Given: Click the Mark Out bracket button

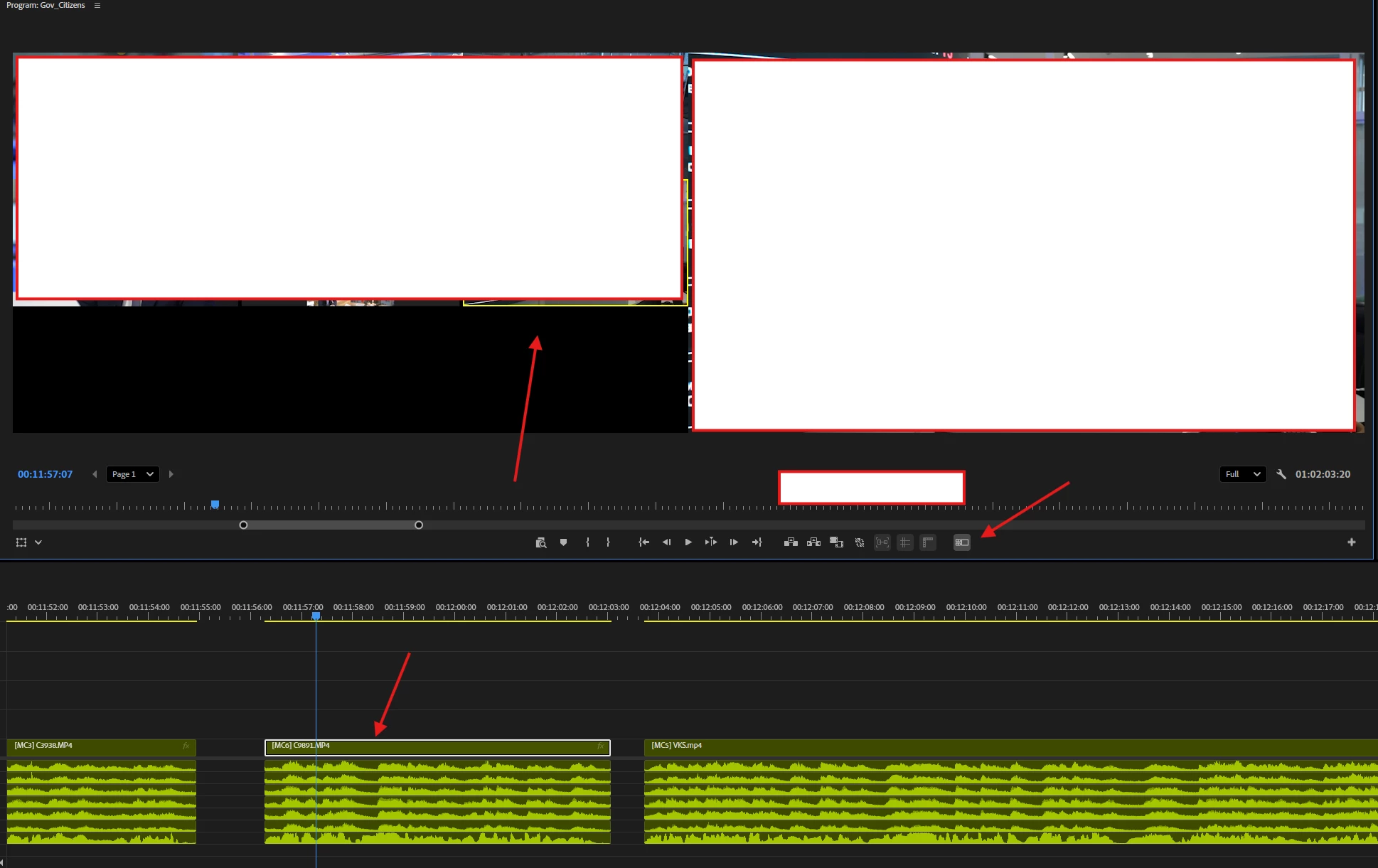Looking at the screenshot, I should tap(608, 542).
